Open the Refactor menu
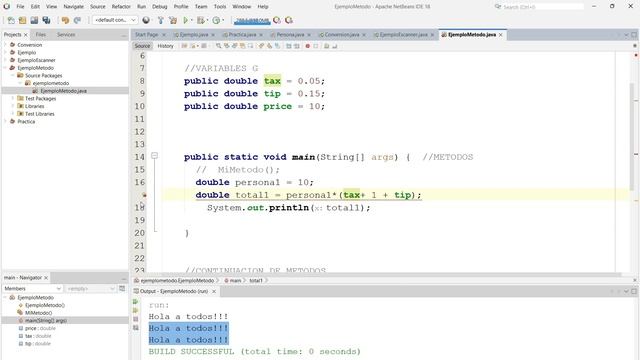The width and height of the screenshot is (640, 360). pos(121,7)
